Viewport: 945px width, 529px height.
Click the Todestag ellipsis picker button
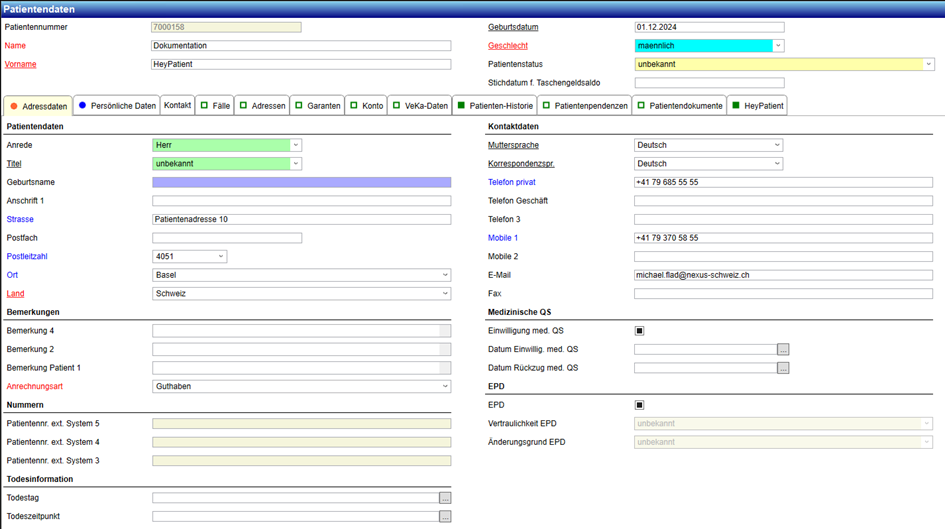click(x=445, y=498)
